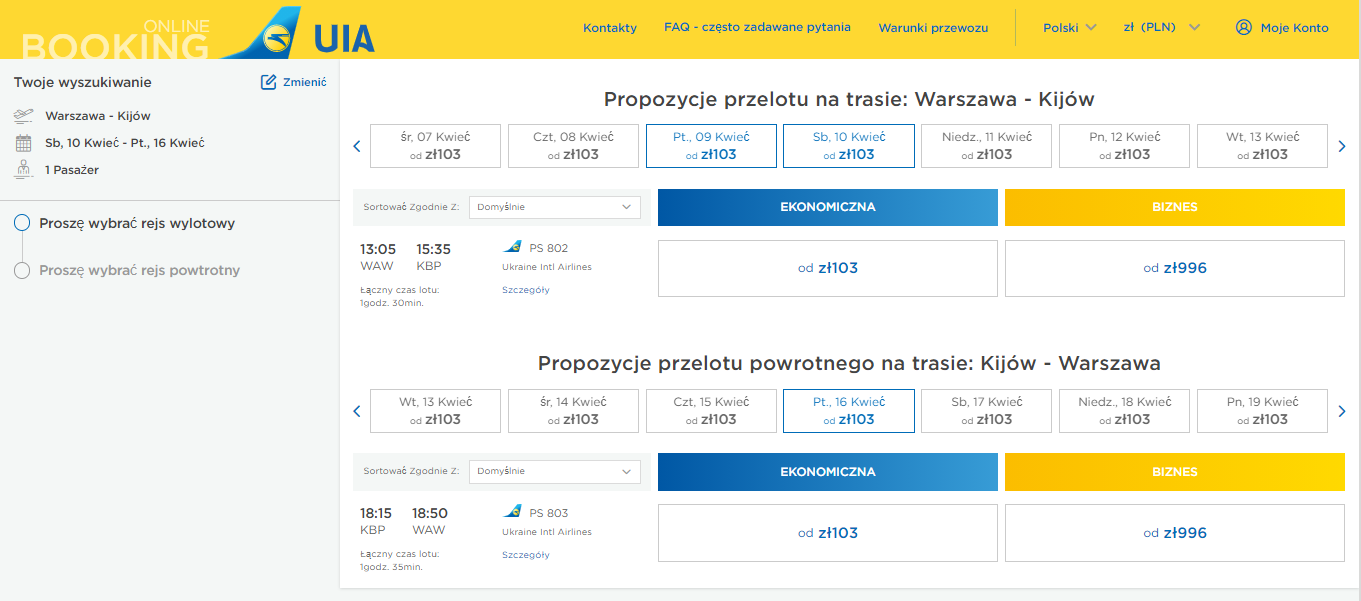Click the 1 Pasażer text
This screenshot has height=601, width=1361.
click(72, 170)
